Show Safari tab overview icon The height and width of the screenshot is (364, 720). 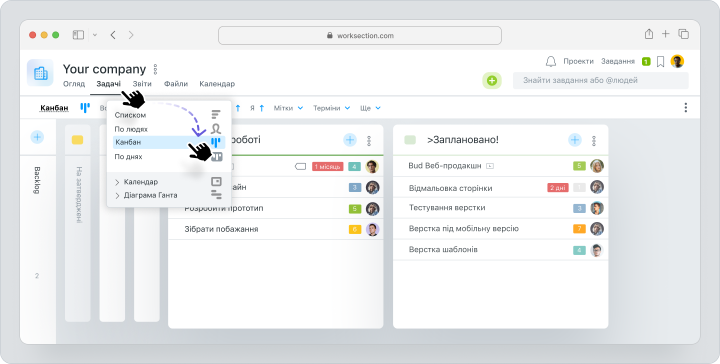pyautogui.click(x=684, y=34)
